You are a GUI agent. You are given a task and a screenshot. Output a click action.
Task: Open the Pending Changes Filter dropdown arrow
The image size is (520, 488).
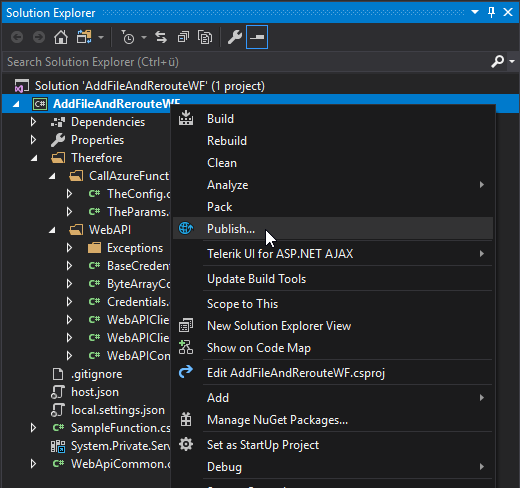coord(144,37)
